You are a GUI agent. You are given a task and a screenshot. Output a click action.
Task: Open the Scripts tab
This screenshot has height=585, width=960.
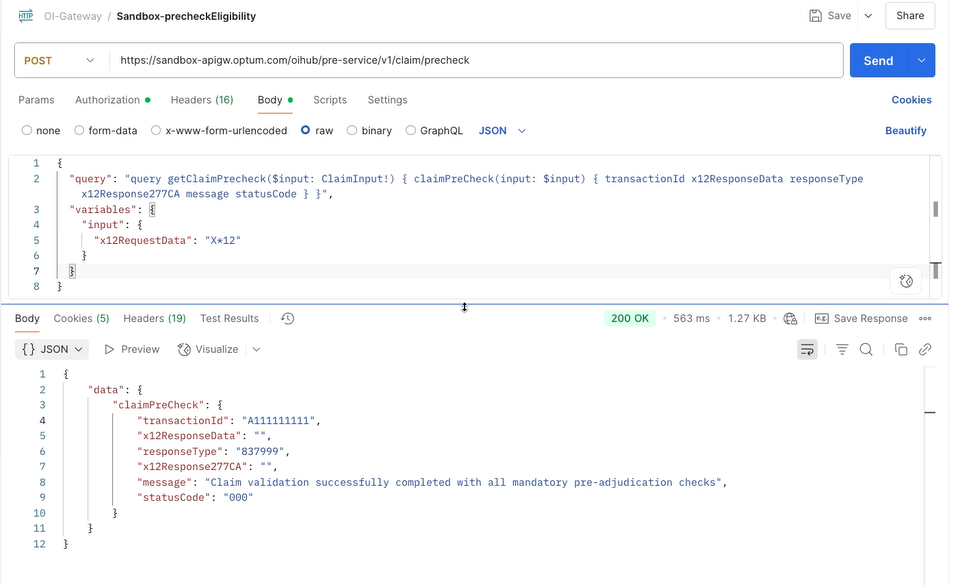(x=330, y=100)
